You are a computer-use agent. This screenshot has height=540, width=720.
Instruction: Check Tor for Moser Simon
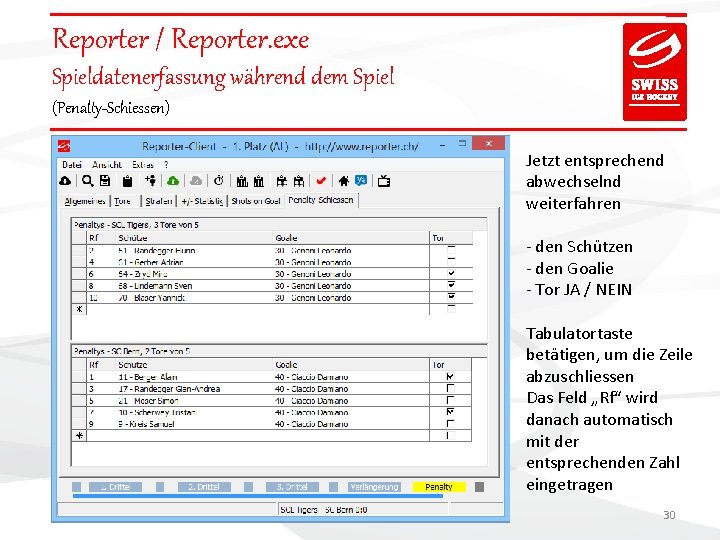[450, 400]
